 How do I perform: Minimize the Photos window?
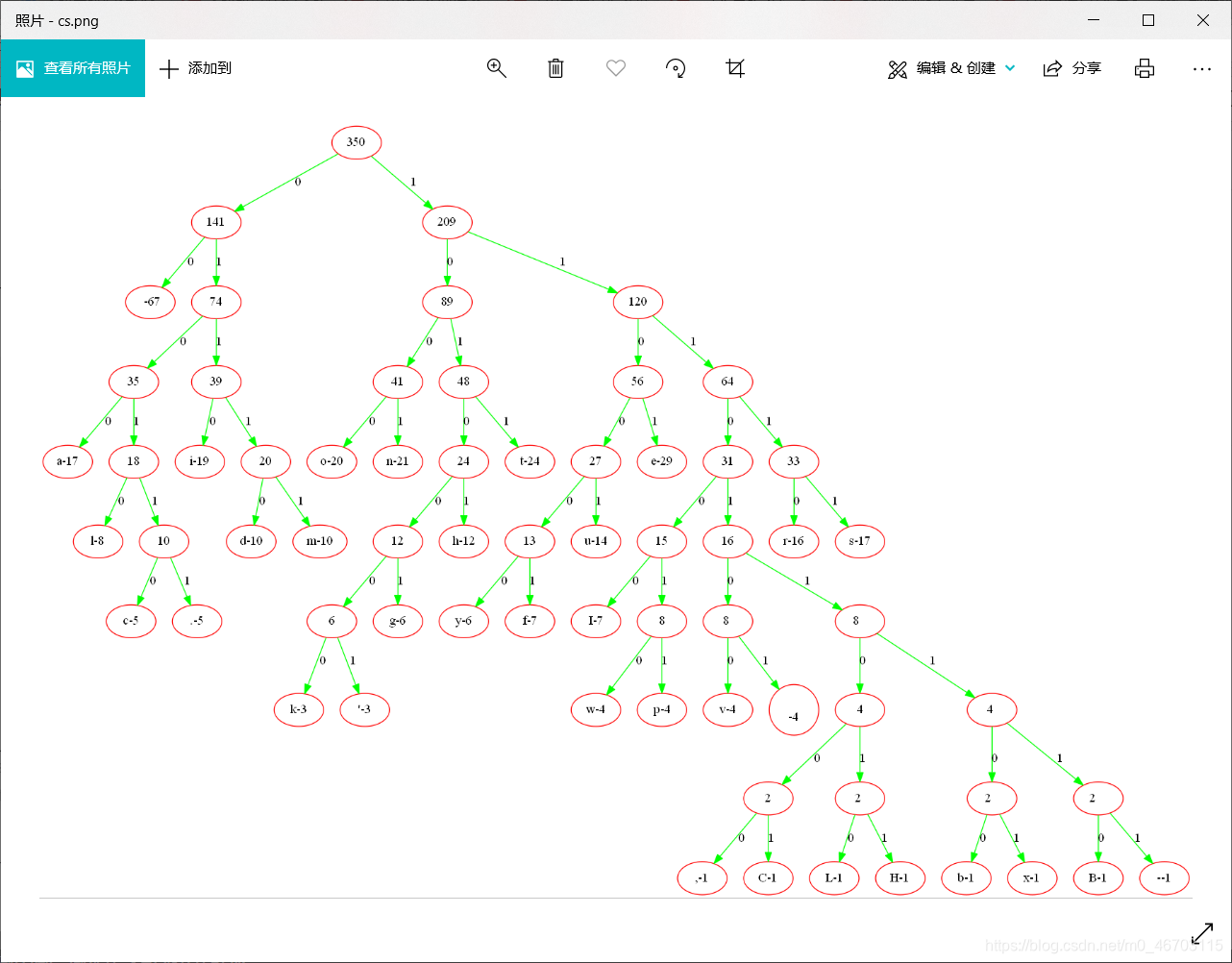[x=1094, y=19]
